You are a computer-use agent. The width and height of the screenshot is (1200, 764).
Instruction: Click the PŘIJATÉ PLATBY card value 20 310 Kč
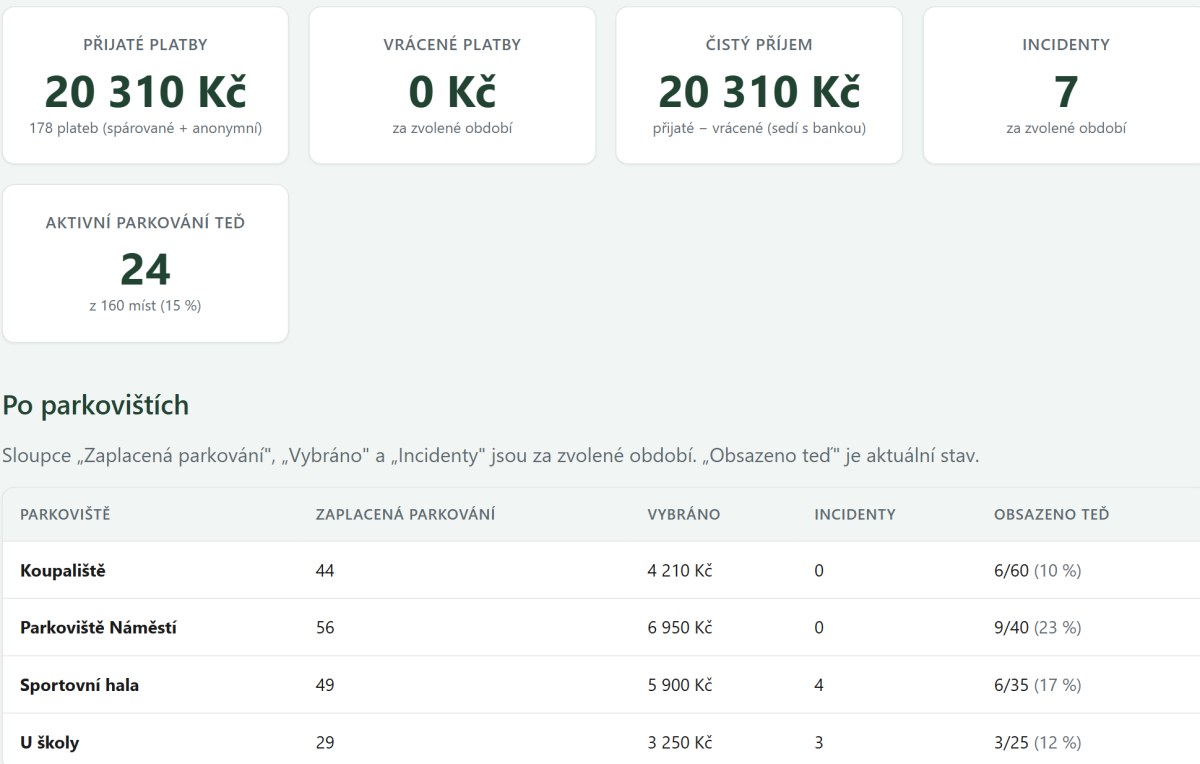pos(145,91)
